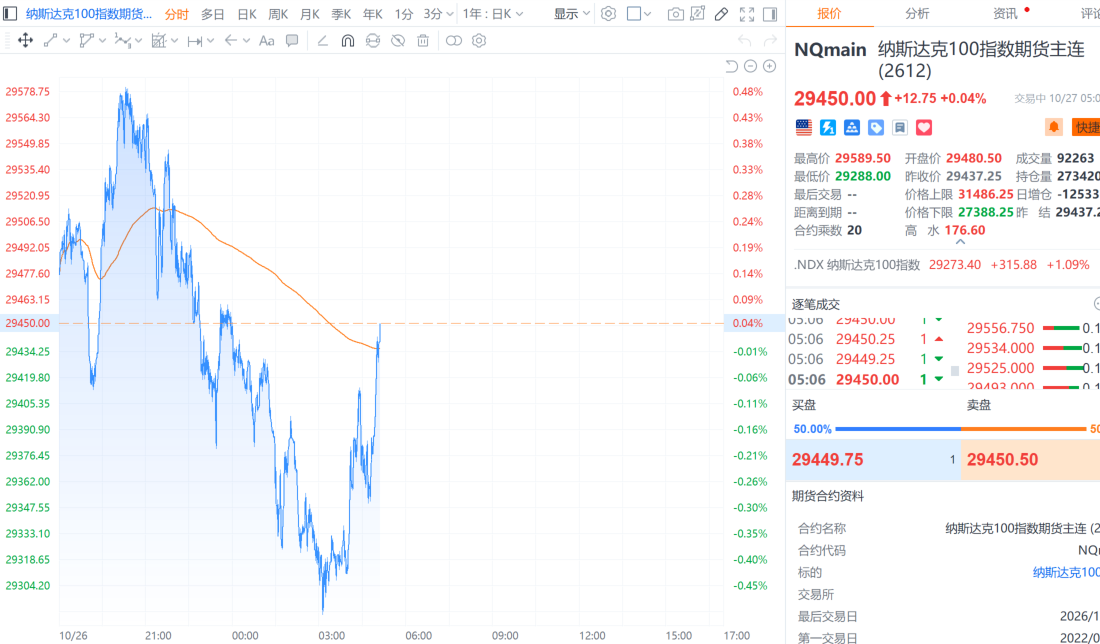
Task: Toggle the magnet snap mode
Action: [347, 41]
